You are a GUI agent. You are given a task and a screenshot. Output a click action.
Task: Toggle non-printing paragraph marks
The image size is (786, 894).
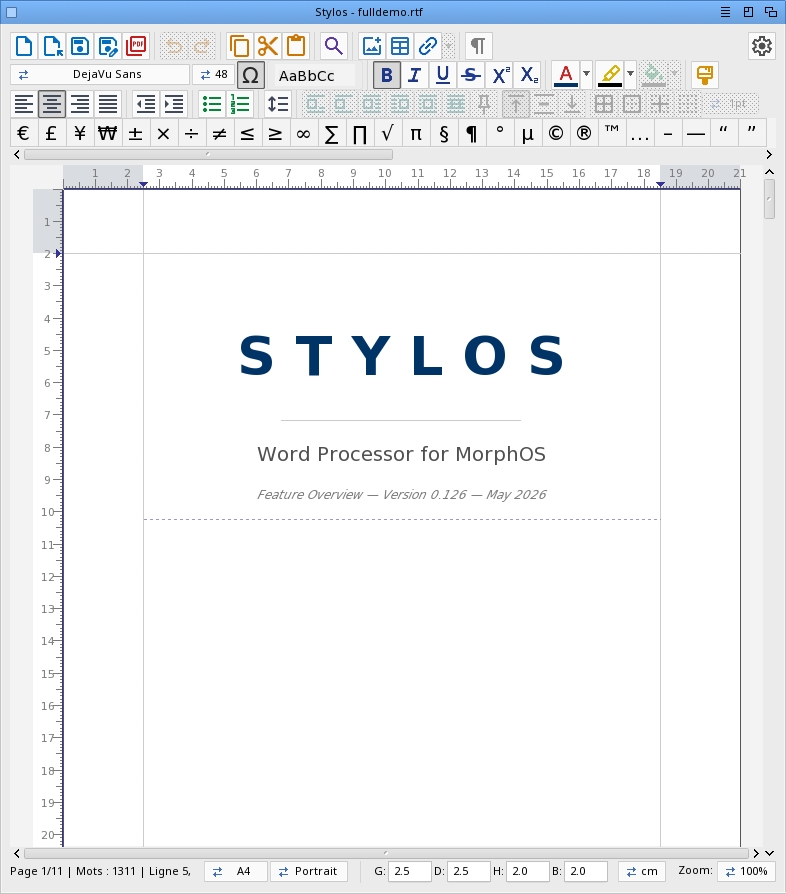click(x=478, y=46)
